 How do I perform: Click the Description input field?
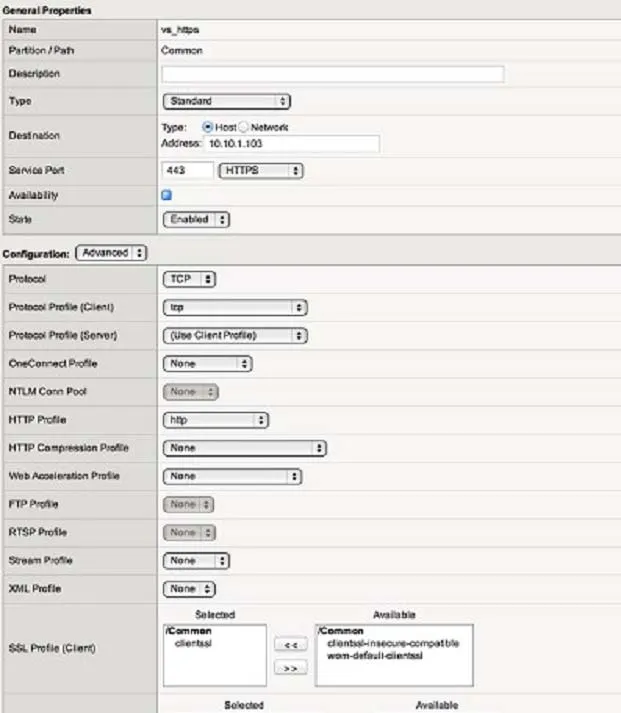(333, 74)
